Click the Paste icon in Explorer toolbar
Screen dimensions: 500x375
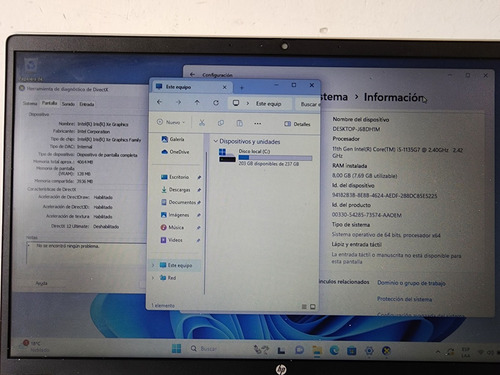tap(239, 123)
